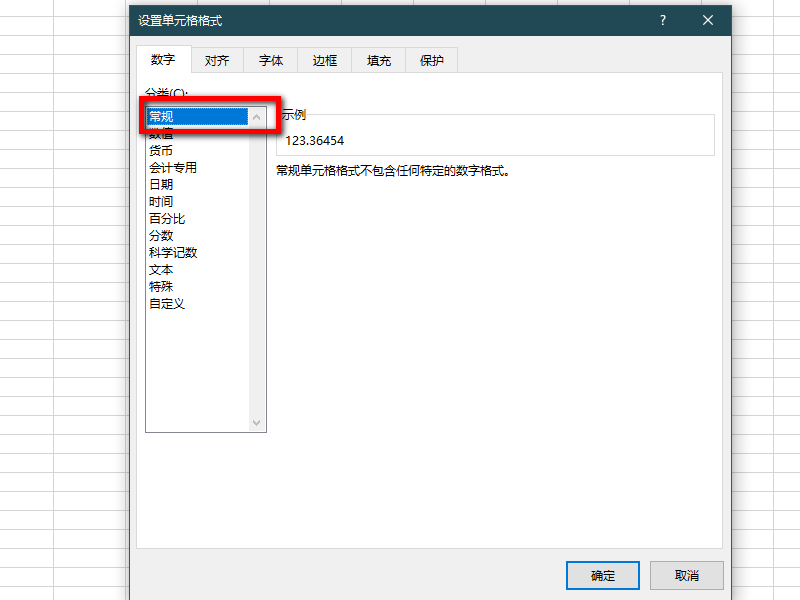Go to the 保护 tab

432,61
